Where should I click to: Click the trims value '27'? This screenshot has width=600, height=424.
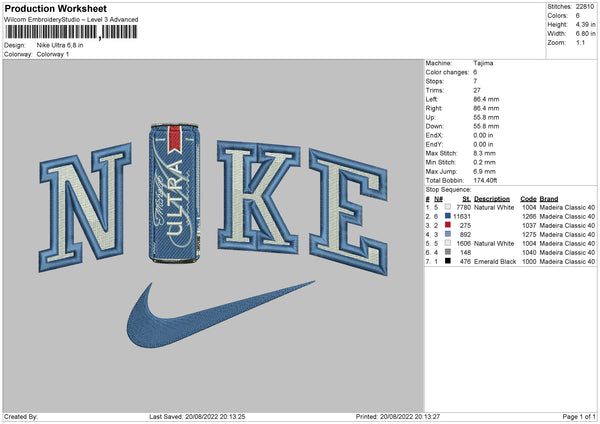[x=477, y=90]
